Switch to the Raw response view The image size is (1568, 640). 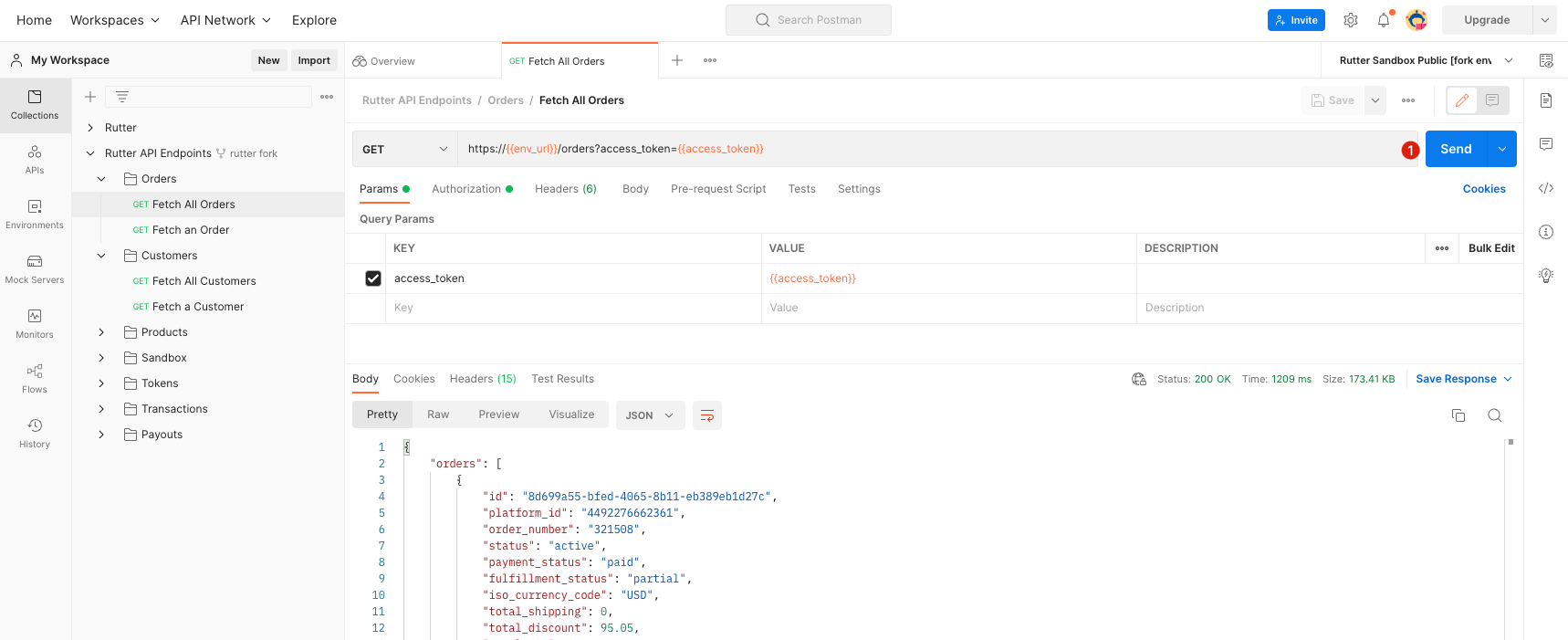(x=438, y=414)
